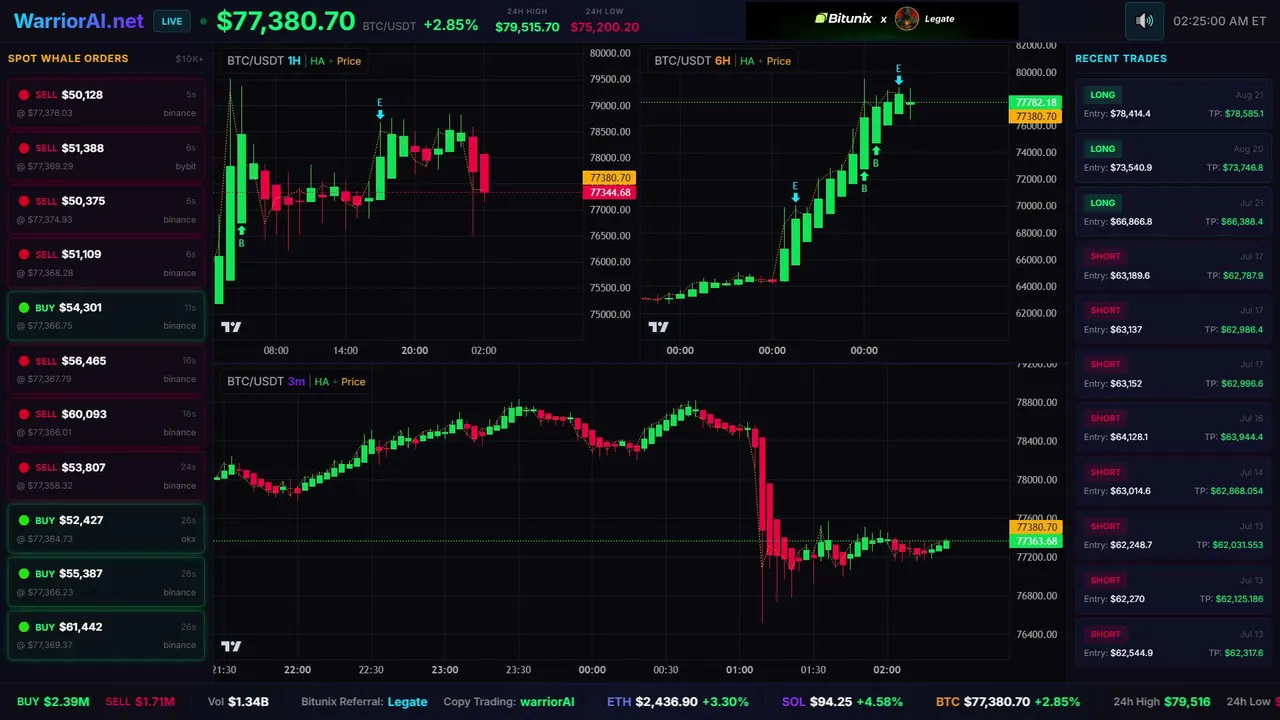Viewport: 1280px width, 720px height.
Task: Select the SHORT trade with entry $62,248.7
Action: pyautogui.click(x=1173, y=536)
